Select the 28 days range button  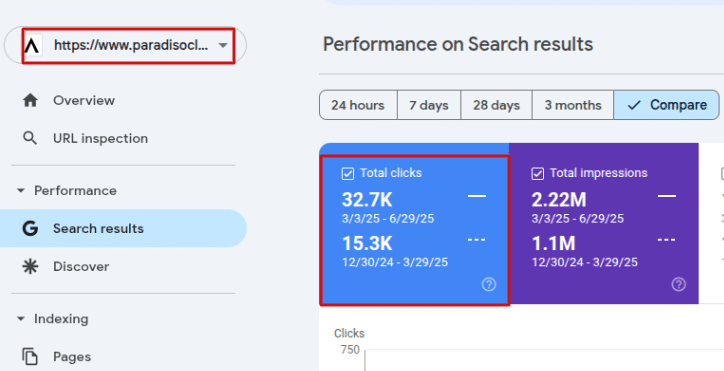point(496,105)
